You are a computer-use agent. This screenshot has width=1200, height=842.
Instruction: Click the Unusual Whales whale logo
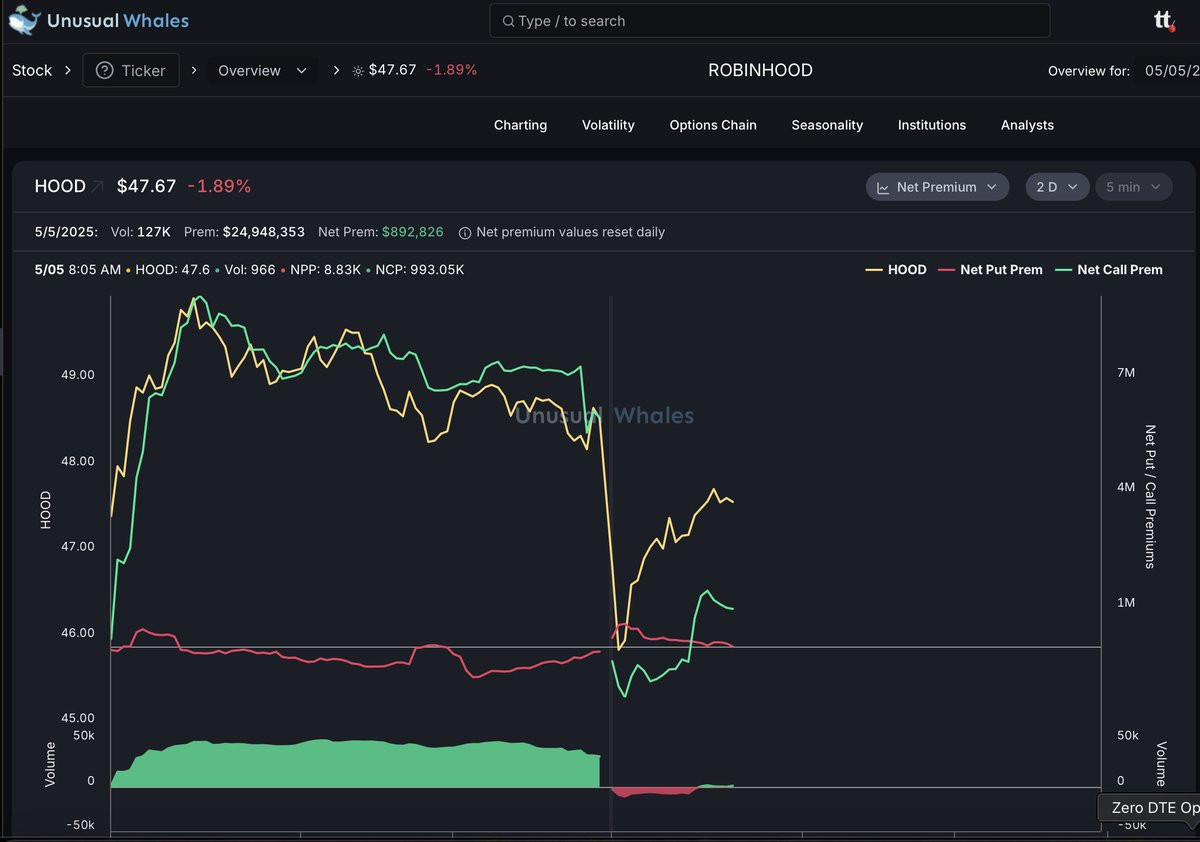coord(25,20)
